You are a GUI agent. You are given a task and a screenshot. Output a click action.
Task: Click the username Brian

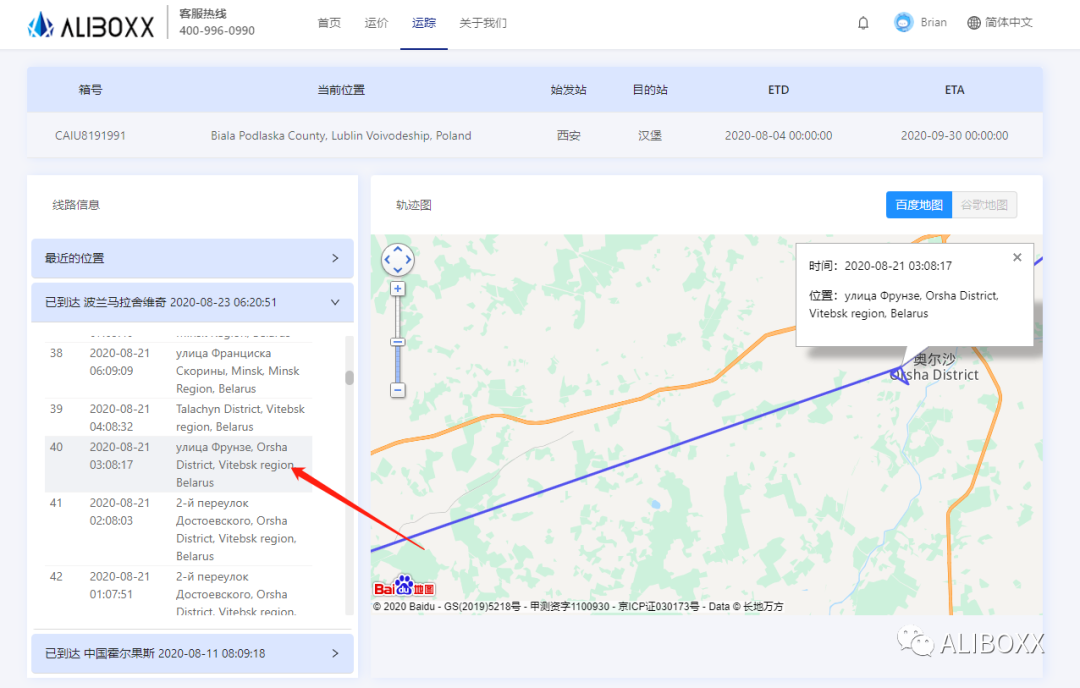(x=933, y=23)
